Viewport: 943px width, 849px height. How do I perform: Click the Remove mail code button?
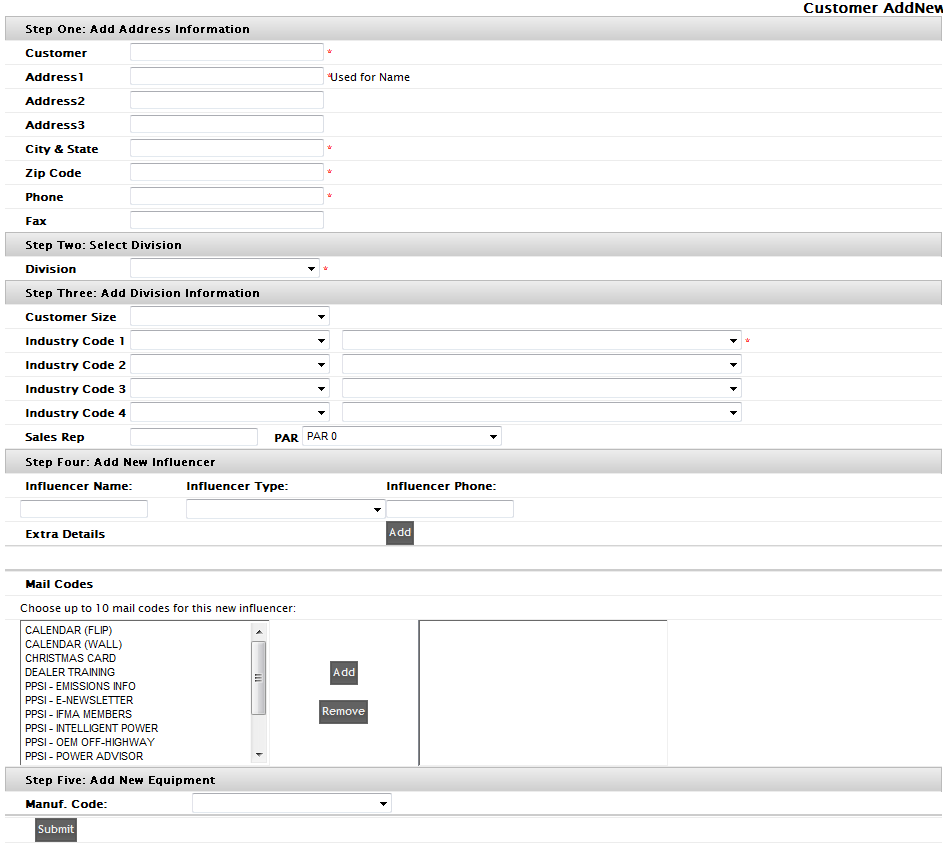click(343, 712)
